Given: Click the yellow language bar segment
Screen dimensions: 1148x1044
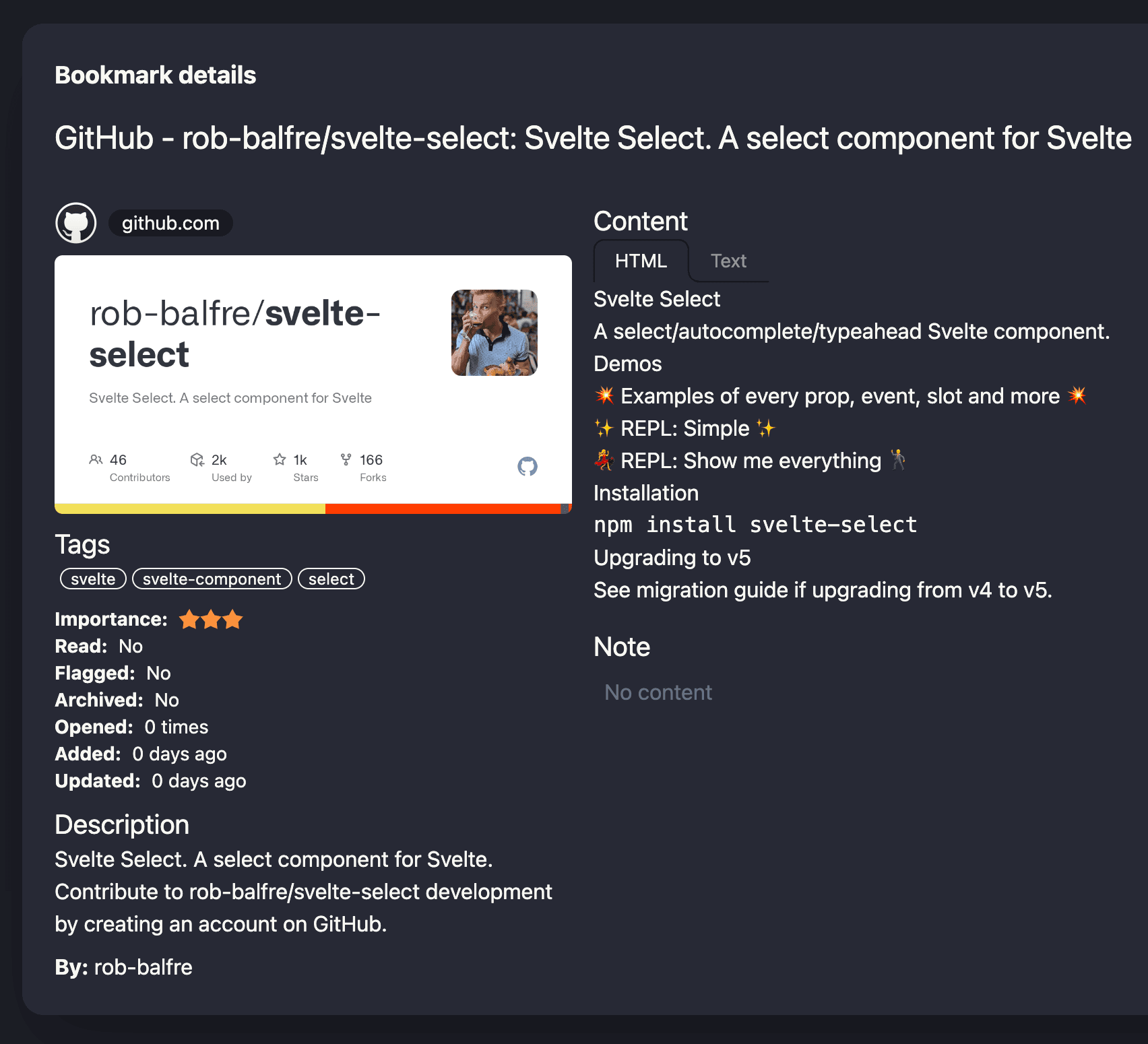Looking at the screenshot, I should coord(190,509).
